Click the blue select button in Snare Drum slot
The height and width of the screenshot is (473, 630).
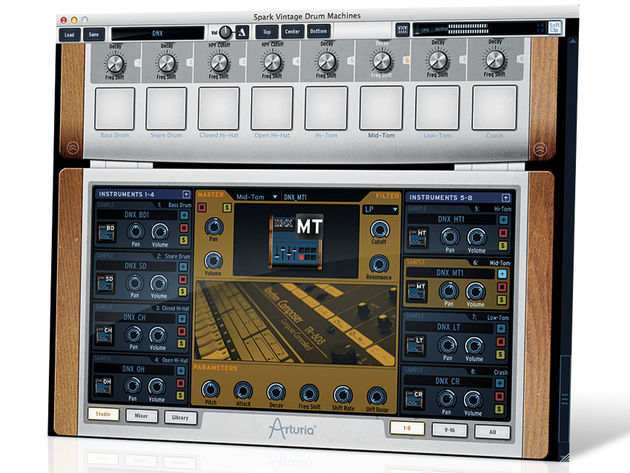click(183, 267)
